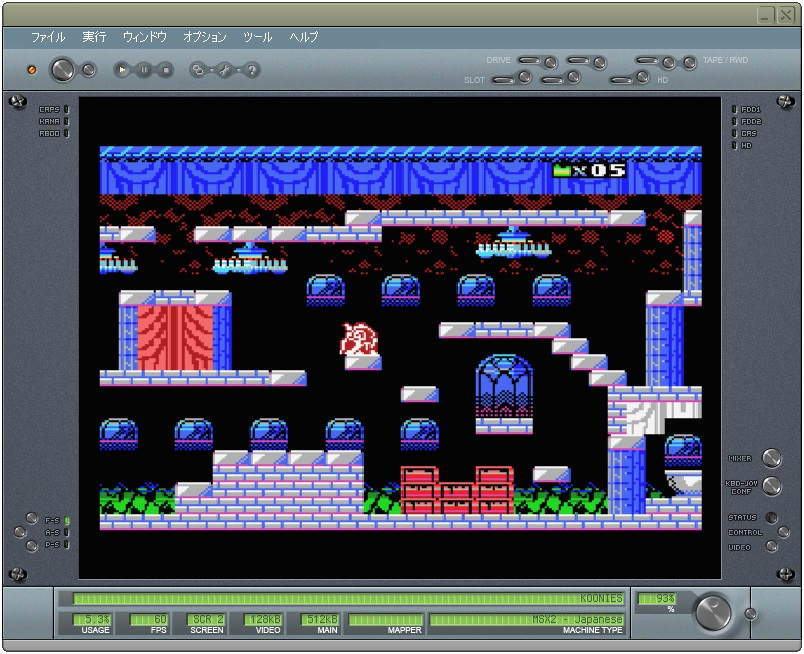Open the first DRIVE disk slot bar
This screenshot has width=804, height=654.
pyautogui.click(x=530, y=60)
